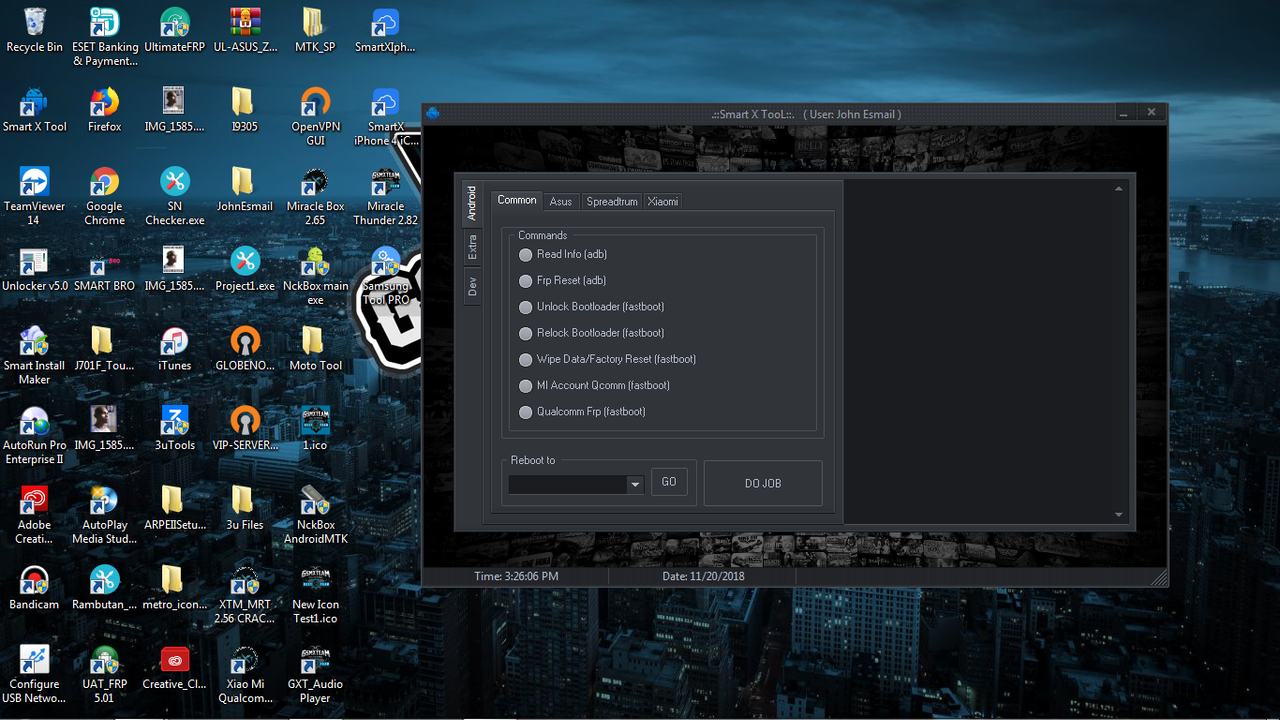Launch 3uTools desktop icon
The width and height of the screenshot is (1280, 720).
pos(175,429)
